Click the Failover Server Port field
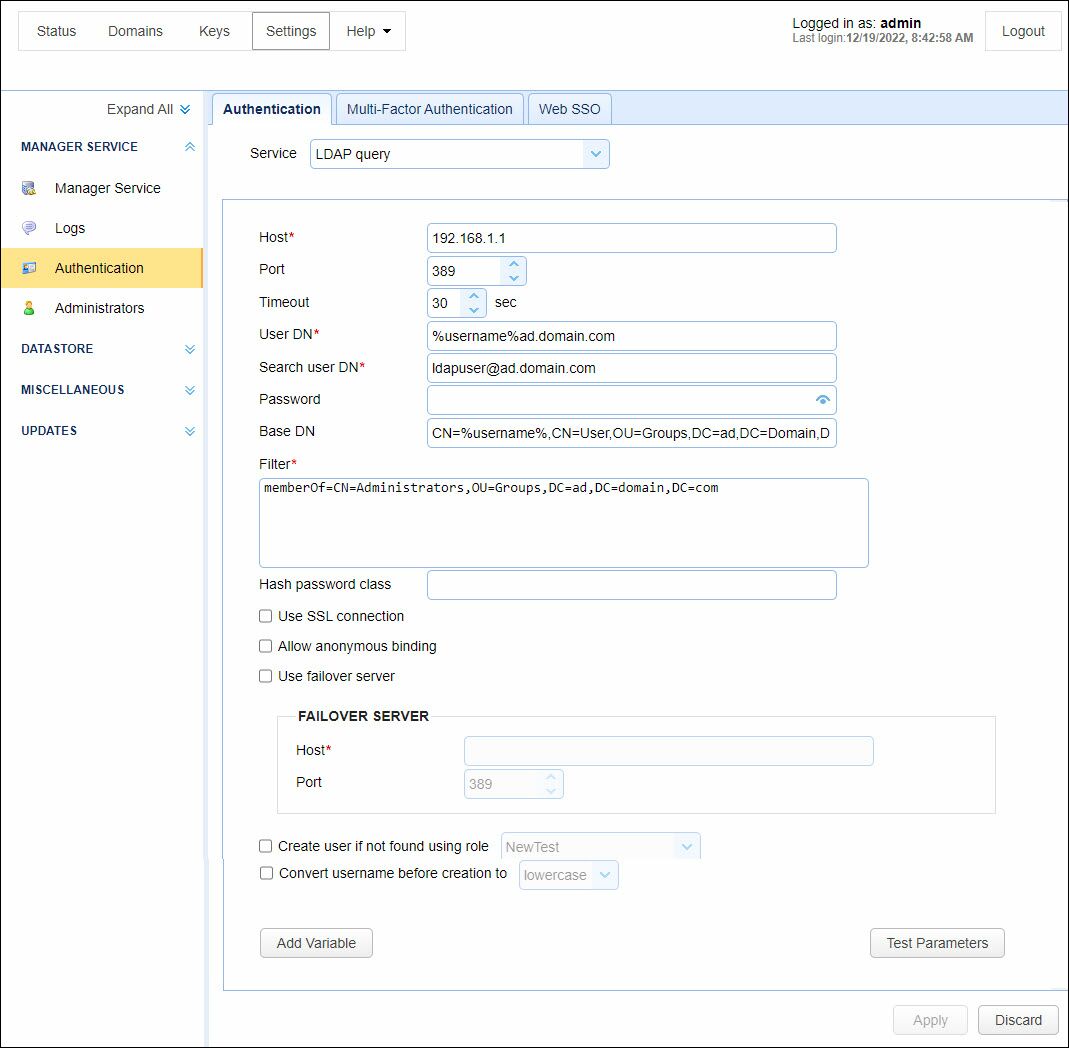This screenshot has width=1069, height=1048. [513, 784]
